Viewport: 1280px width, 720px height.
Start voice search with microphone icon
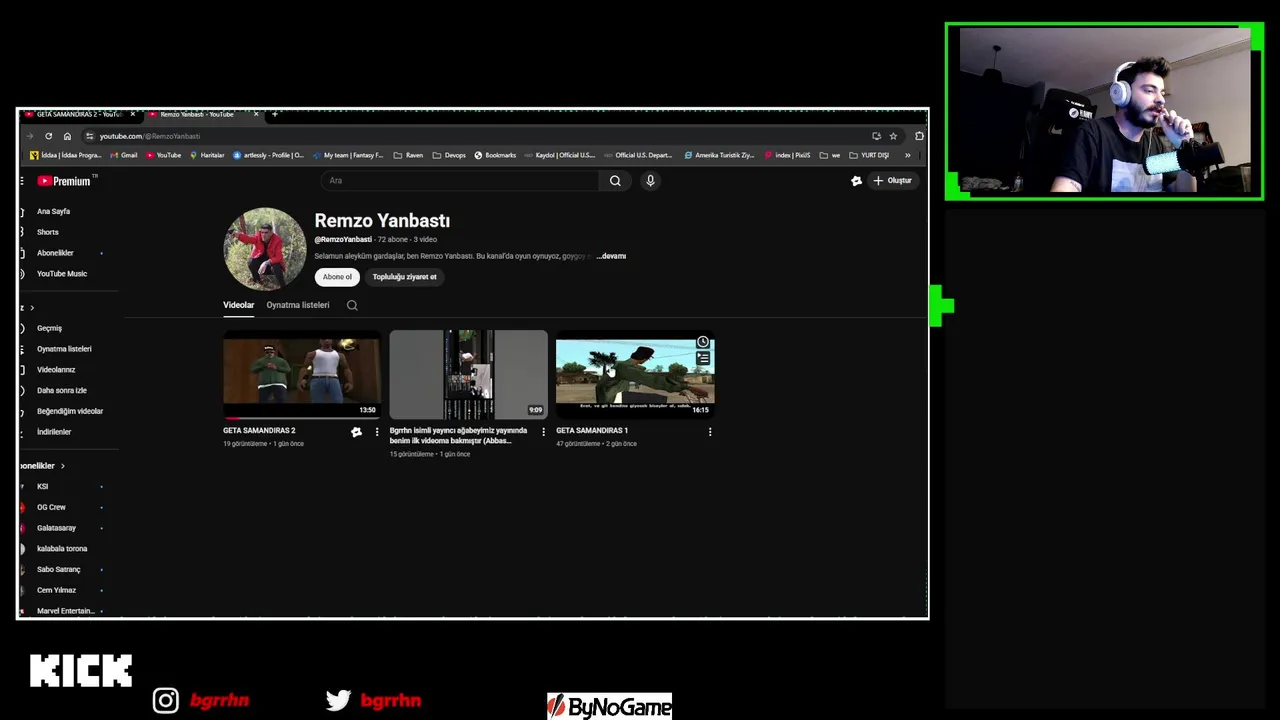point(650,181)
